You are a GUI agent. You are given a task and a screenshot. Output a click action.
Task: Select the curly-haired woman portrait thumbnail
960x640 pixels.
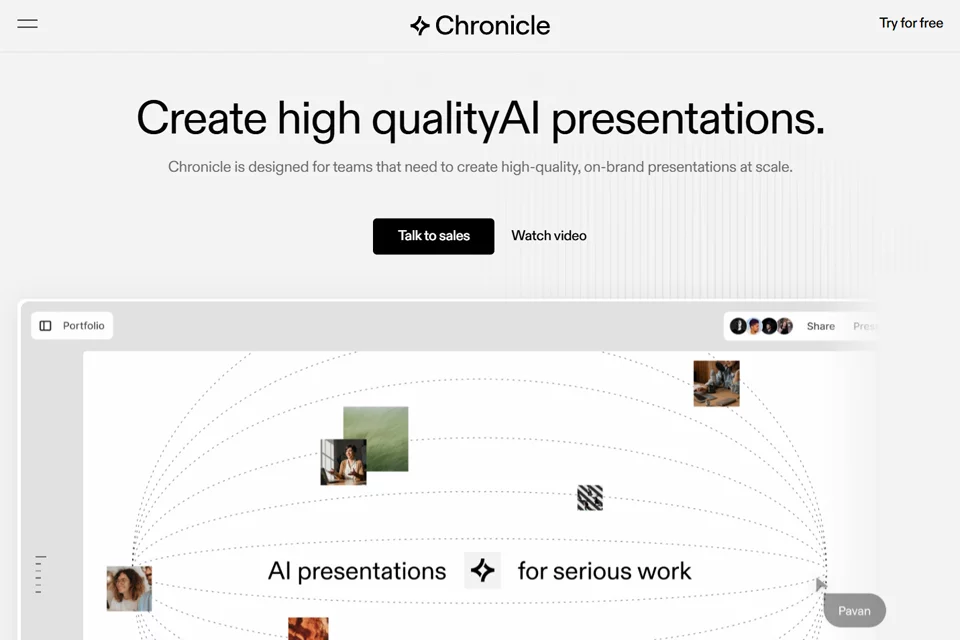(x=129, y=589)
